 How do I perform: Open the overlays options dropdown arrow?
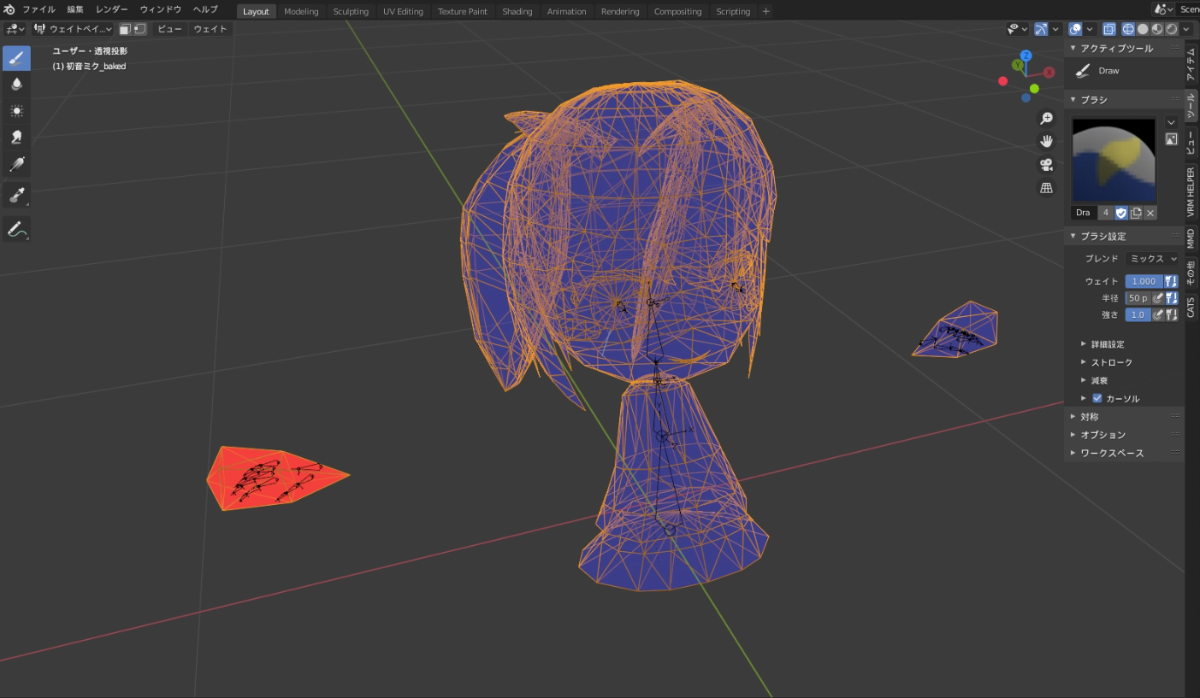coord(1090,29)
